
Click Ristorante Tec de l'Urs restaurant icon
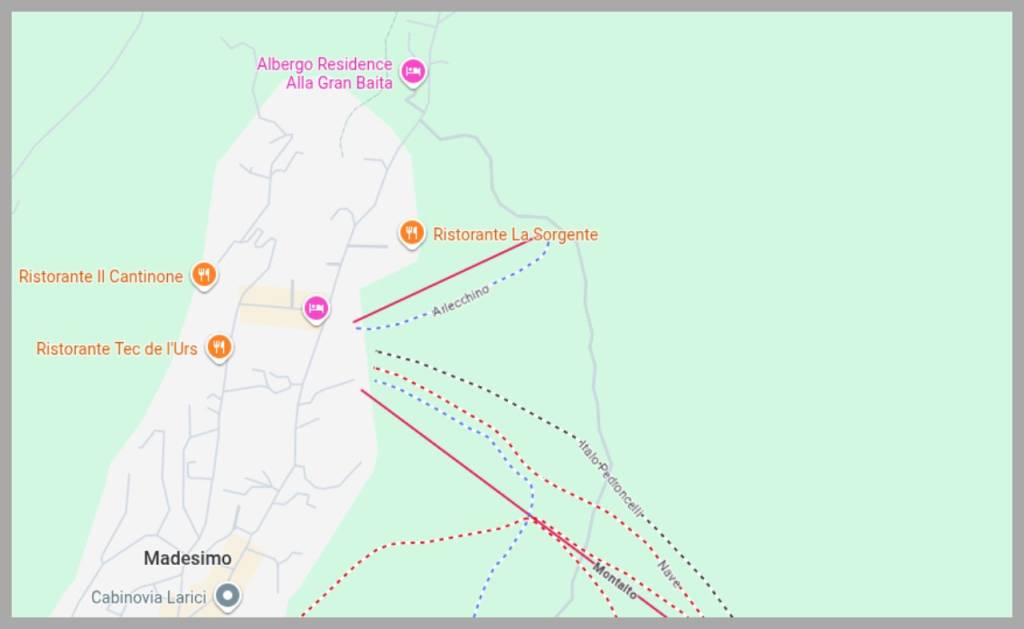coord(219,347)
